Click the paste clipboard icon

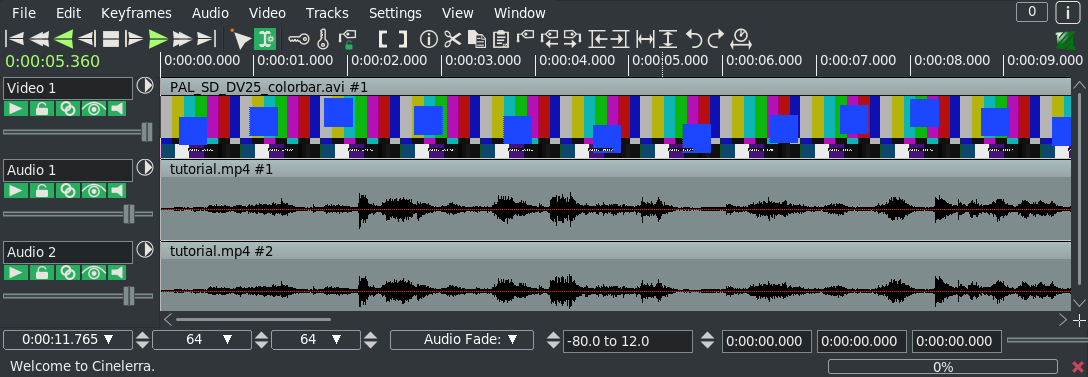[500, 39]
